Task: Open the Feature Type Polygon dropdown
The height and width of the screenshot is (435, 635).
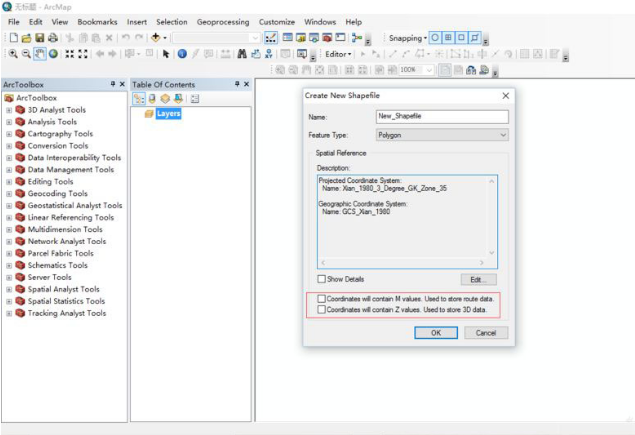Action: 442,135
